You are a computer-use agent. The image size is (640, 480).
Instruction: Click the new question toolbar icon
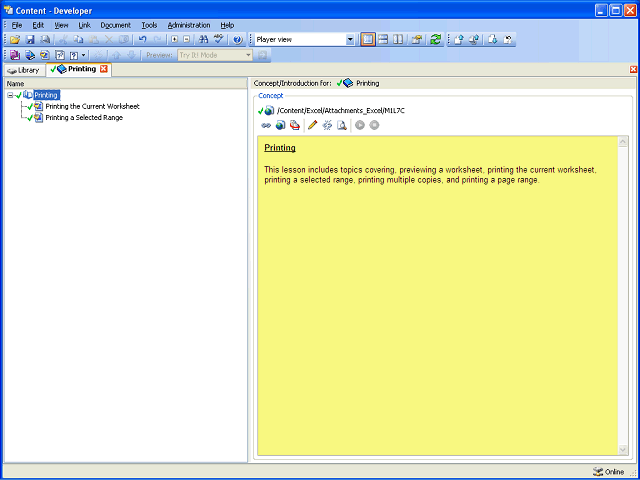click(x=60, y=55)
